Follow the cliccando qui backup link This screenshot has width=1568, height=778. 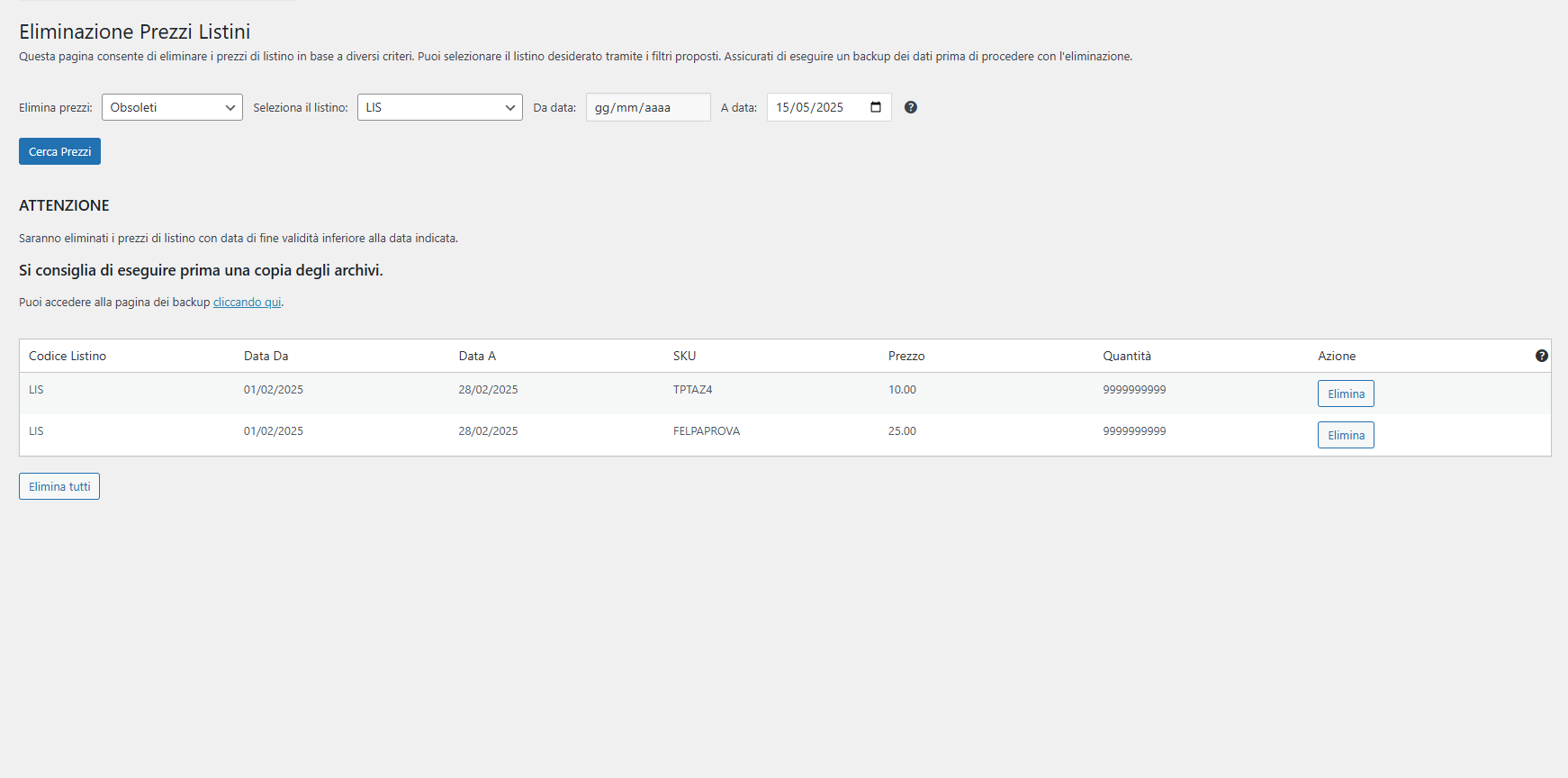247,303
